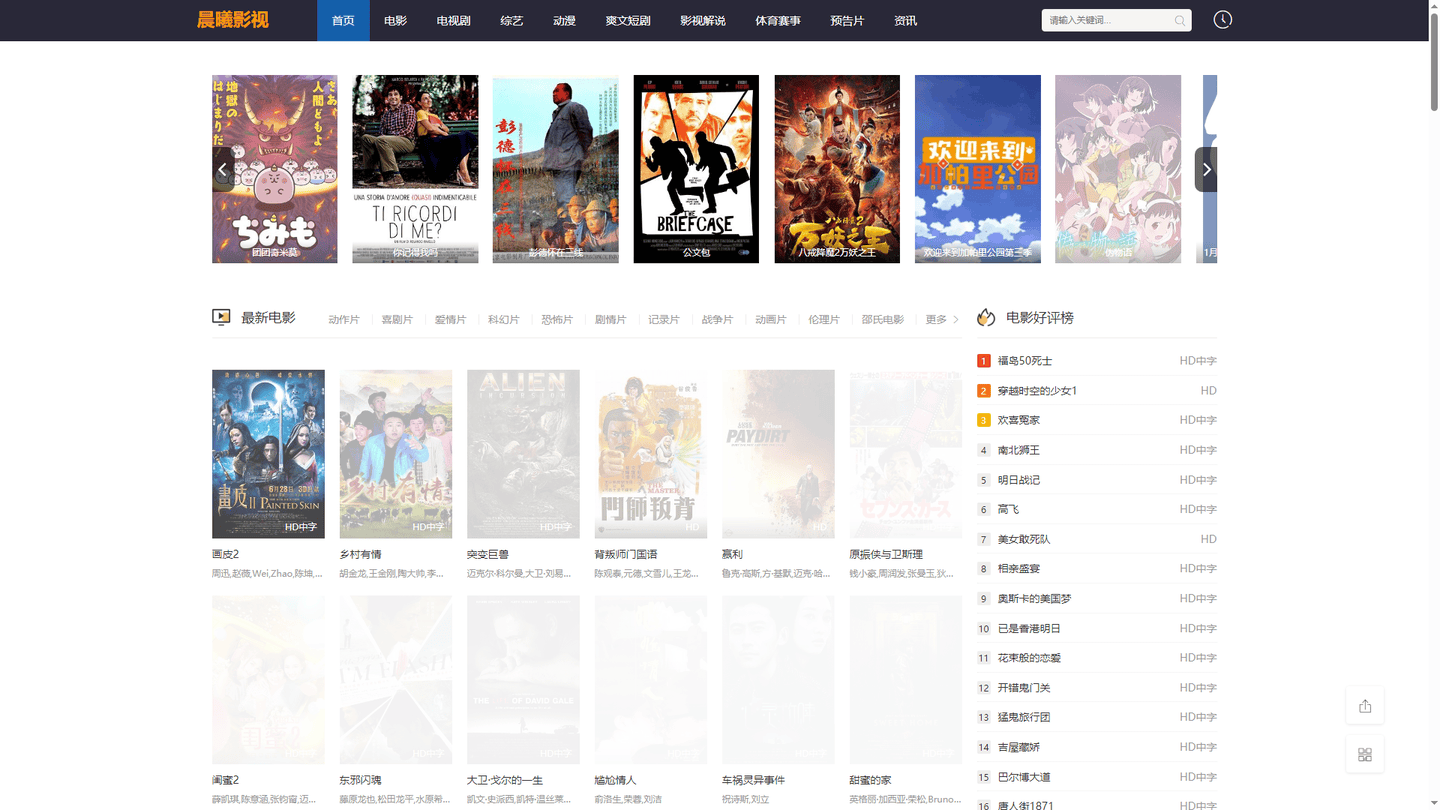Screen dimensions: 1440x810
Task: Open the 资讯 navigation tab
Action: pyautogui.click(x=905, y=20)
